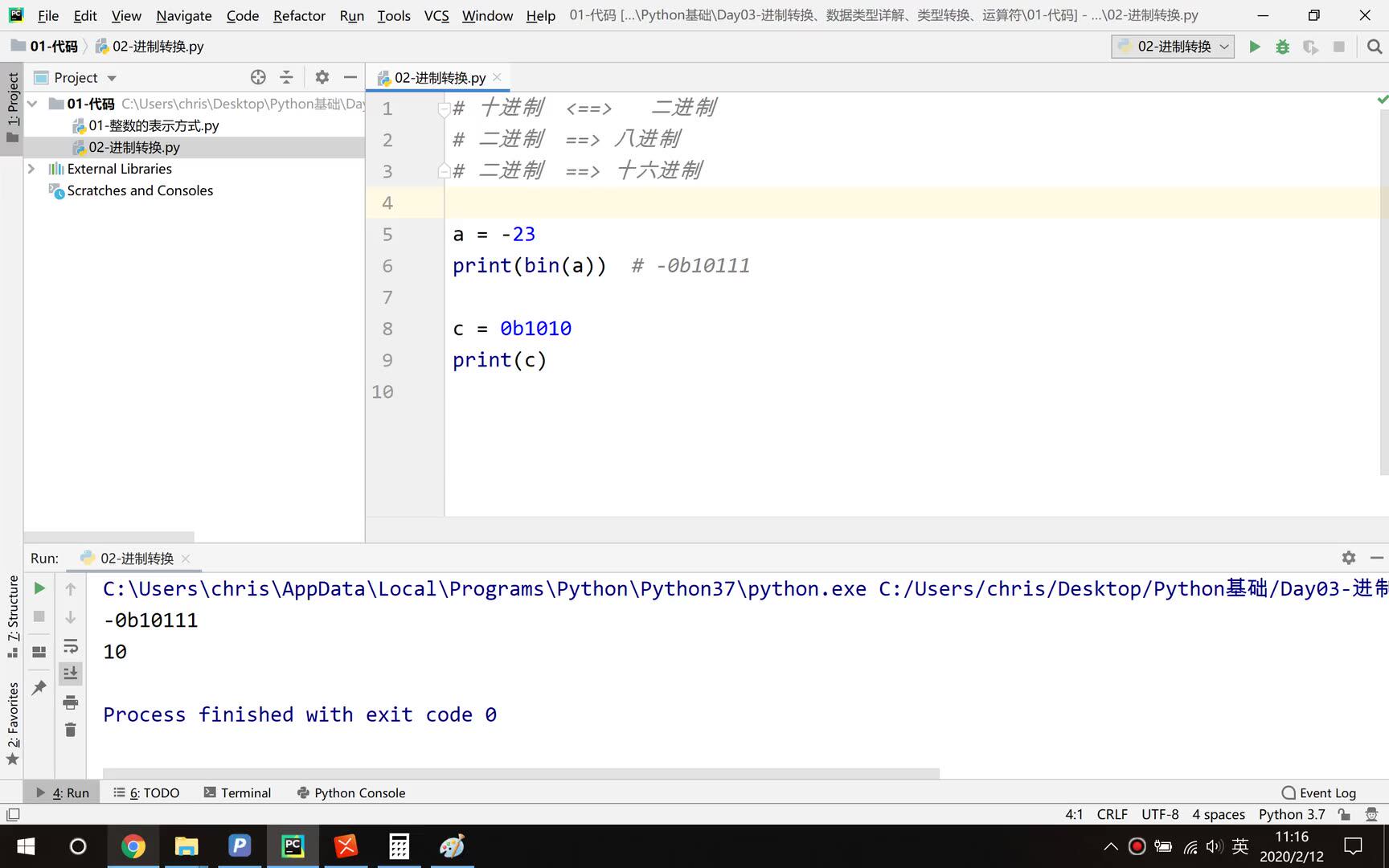Open the File menu
The width and height of the screenshot is (1389, 868).
tap(48, 15)
